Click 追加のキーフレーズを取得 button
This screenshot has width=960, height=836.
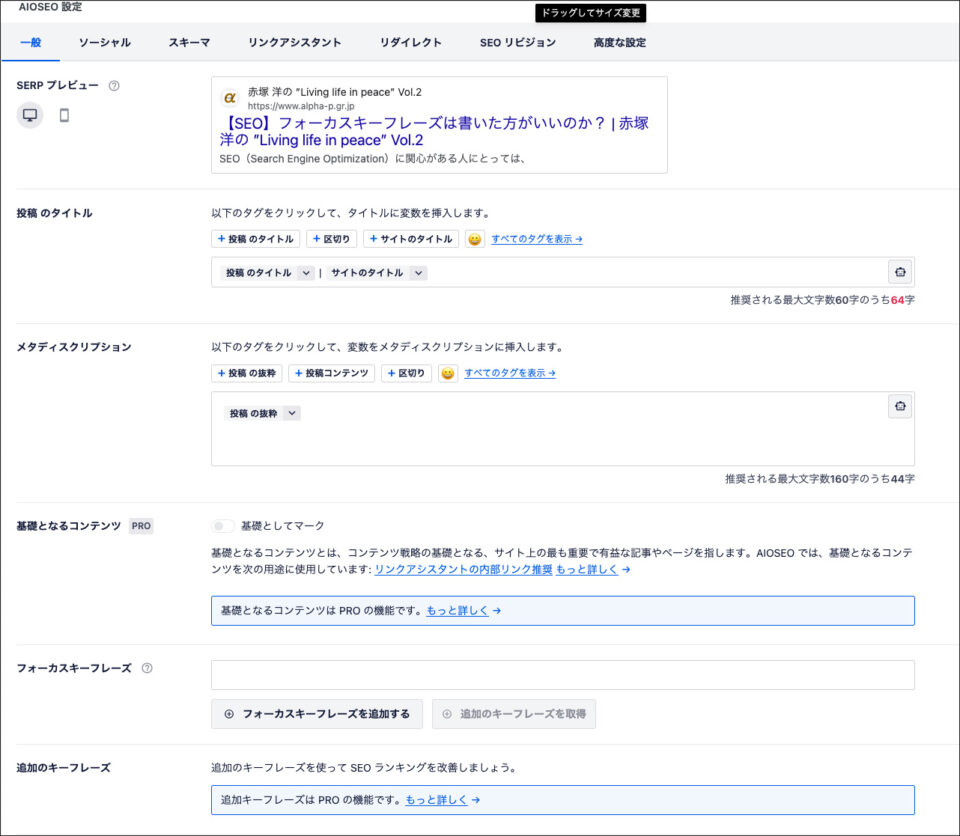pyautogui.click(x=514, y=714)
